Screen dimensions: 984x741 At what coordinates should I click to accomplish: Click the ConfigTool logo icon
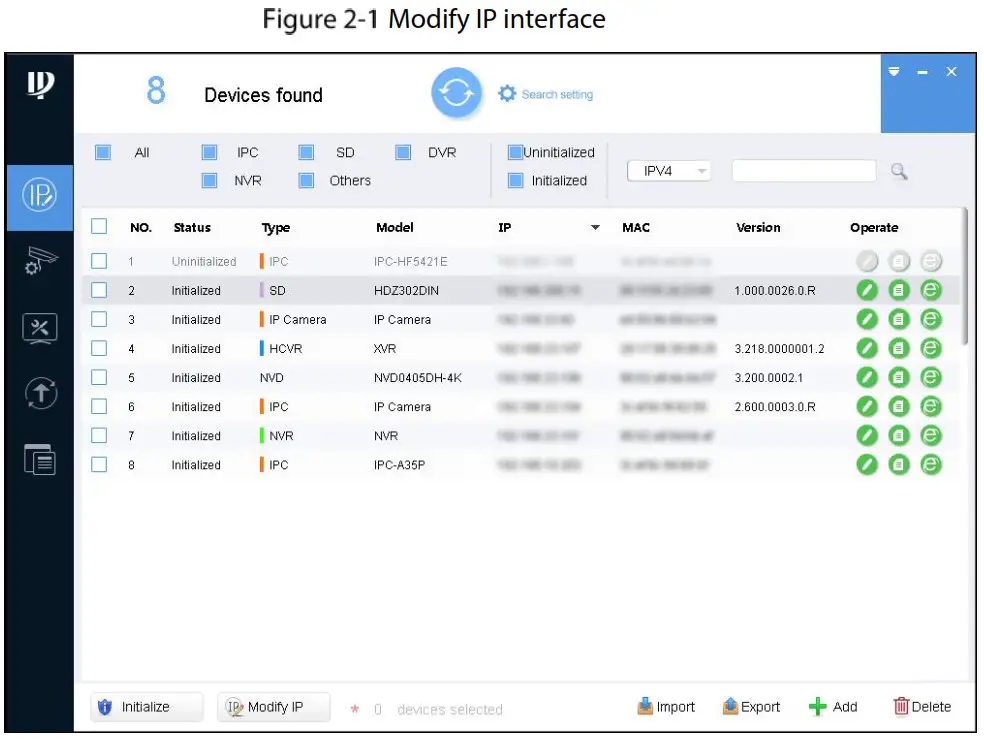[40, 84]
